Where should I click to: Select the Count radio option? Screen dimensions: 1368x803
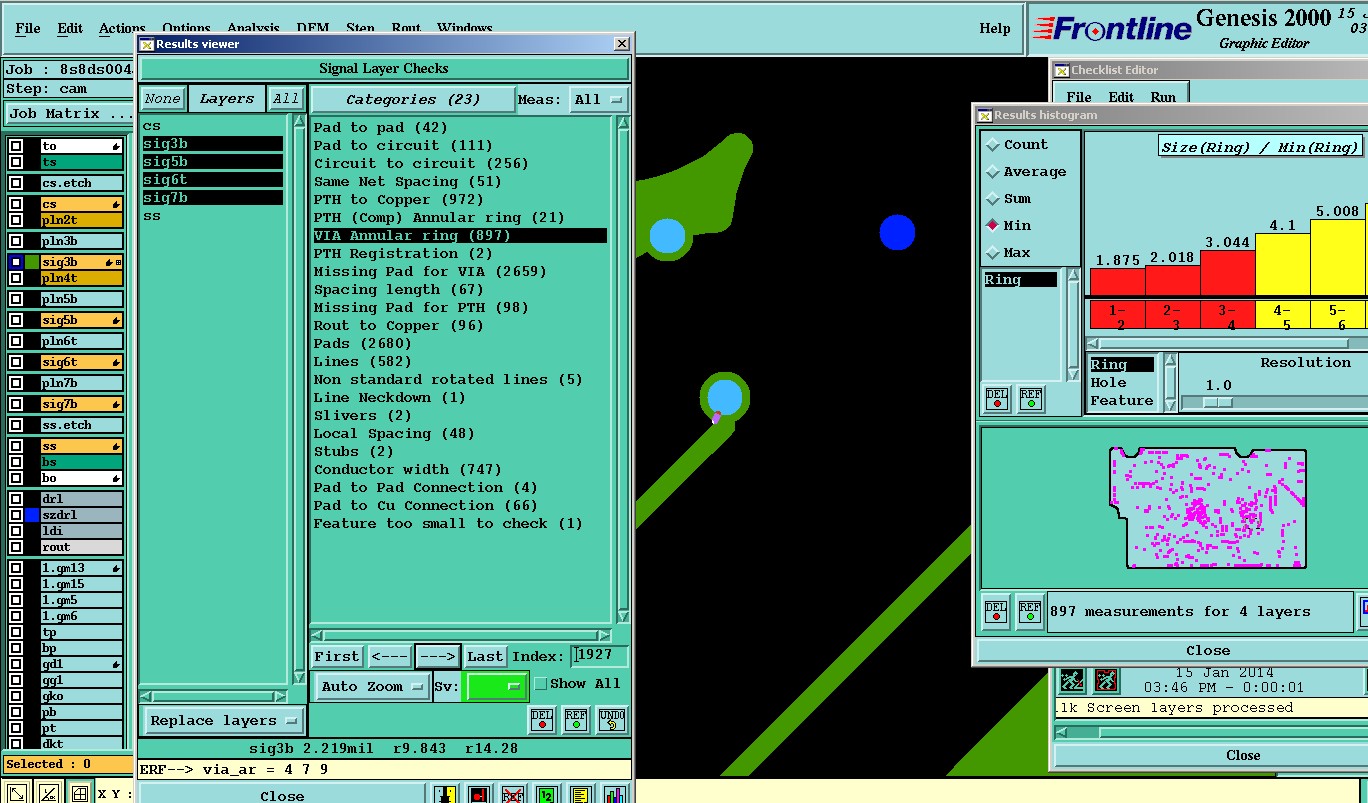pyautogui.click(x=993, y=145)
